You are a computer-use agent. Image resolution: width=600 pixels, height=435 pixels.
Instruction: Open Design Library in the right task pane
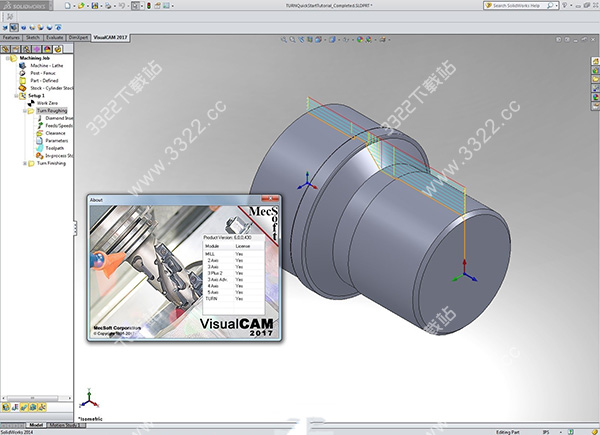595,70
